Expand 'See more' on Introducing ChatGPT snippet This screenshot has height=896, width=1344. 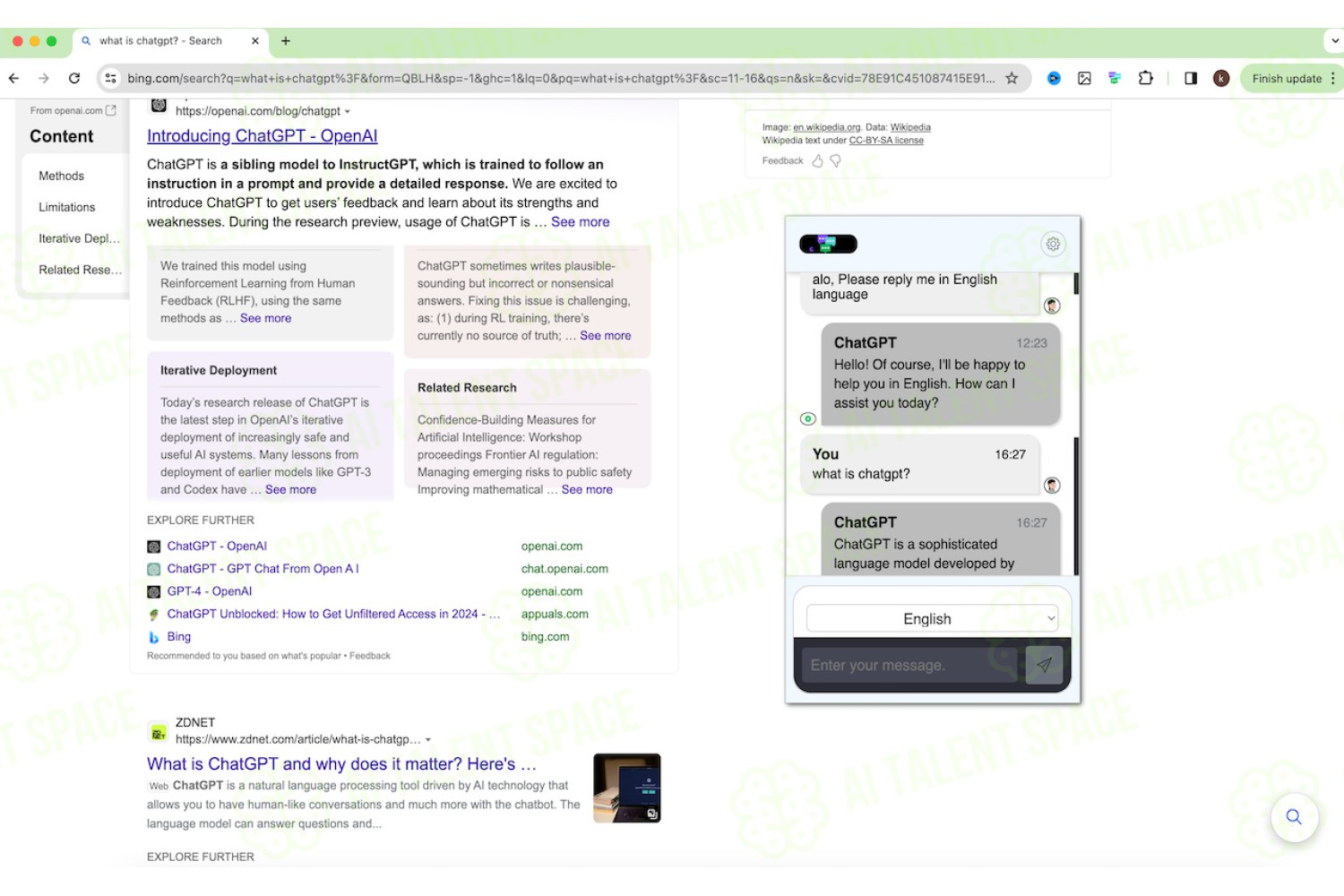[x=580, y=221]
